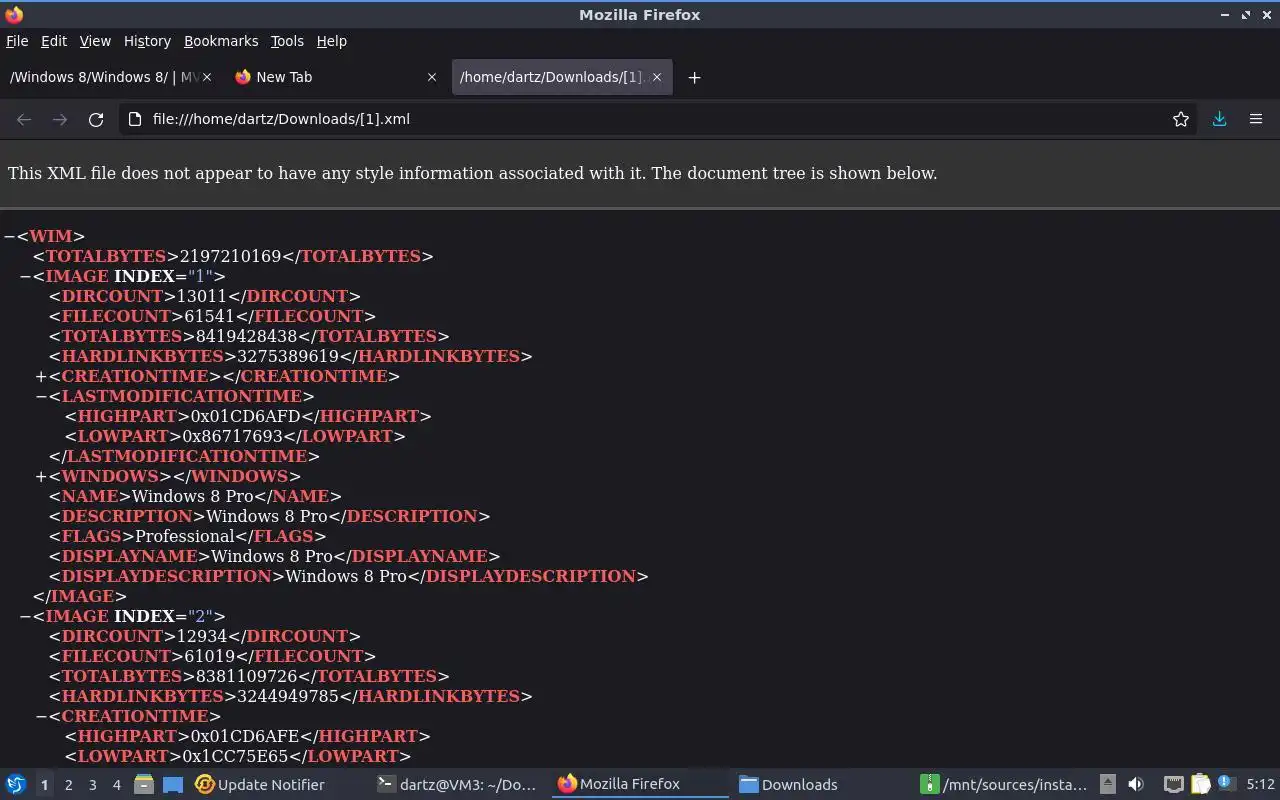Close the [1].xml tab

coord(657,77)
